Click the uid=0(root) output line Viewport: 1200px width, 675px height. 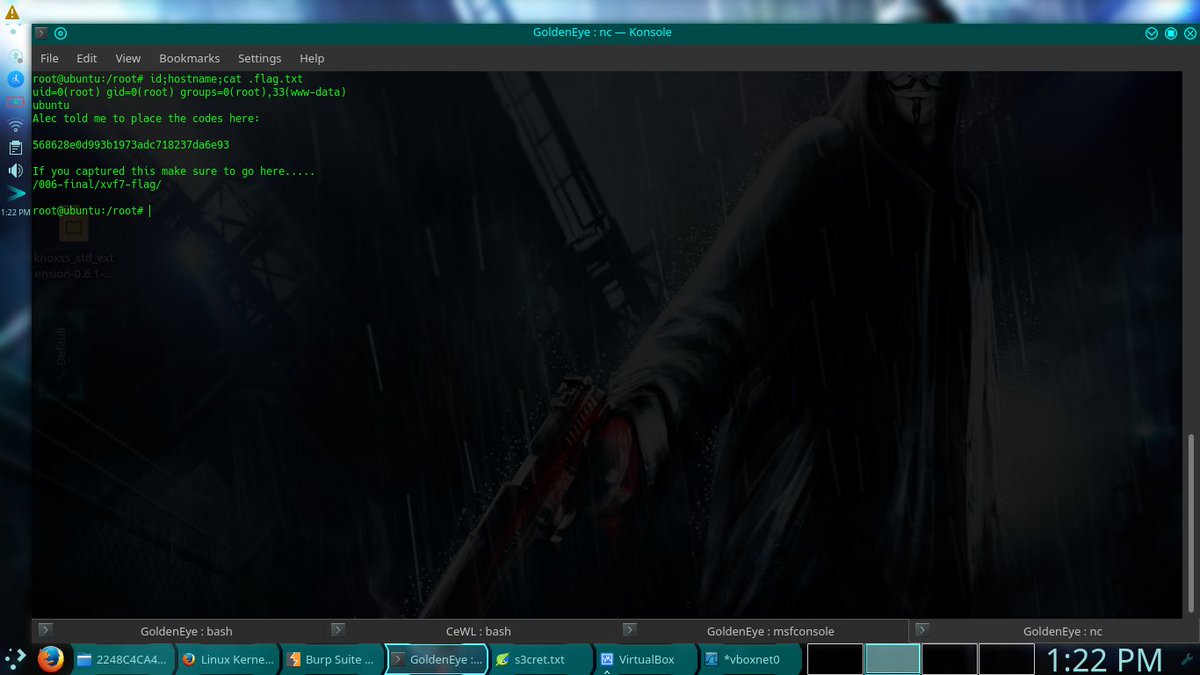point(189,92)
